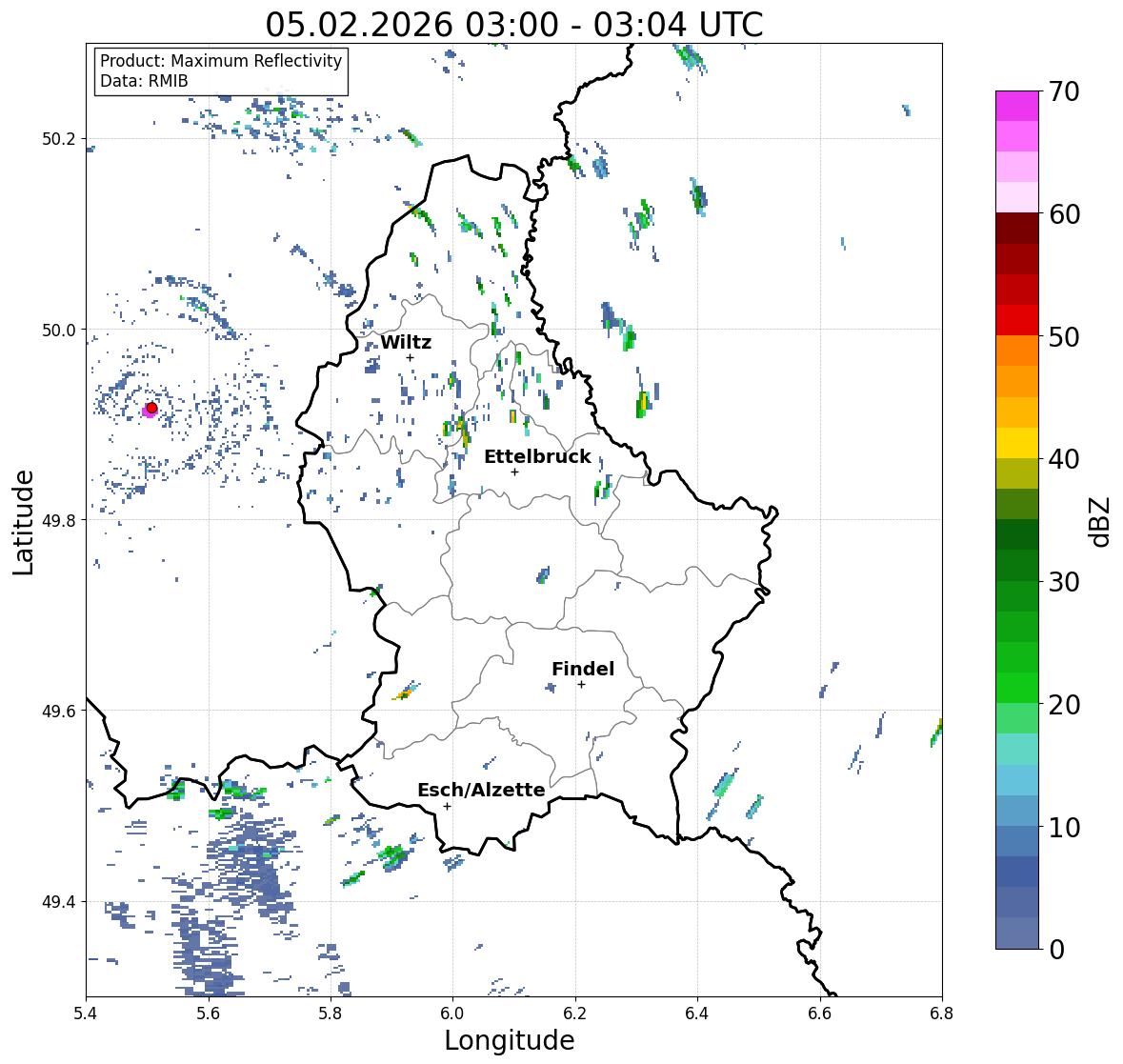The height and width of the screenshot is (1064, 1123).
Task: Click the plus marker below the Wiltz label
Action: point(410,357)
